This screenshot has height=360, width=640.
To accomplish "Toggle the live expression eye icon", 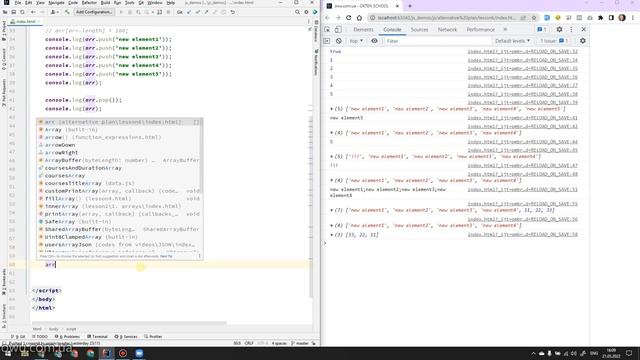I will coord(374,41).
